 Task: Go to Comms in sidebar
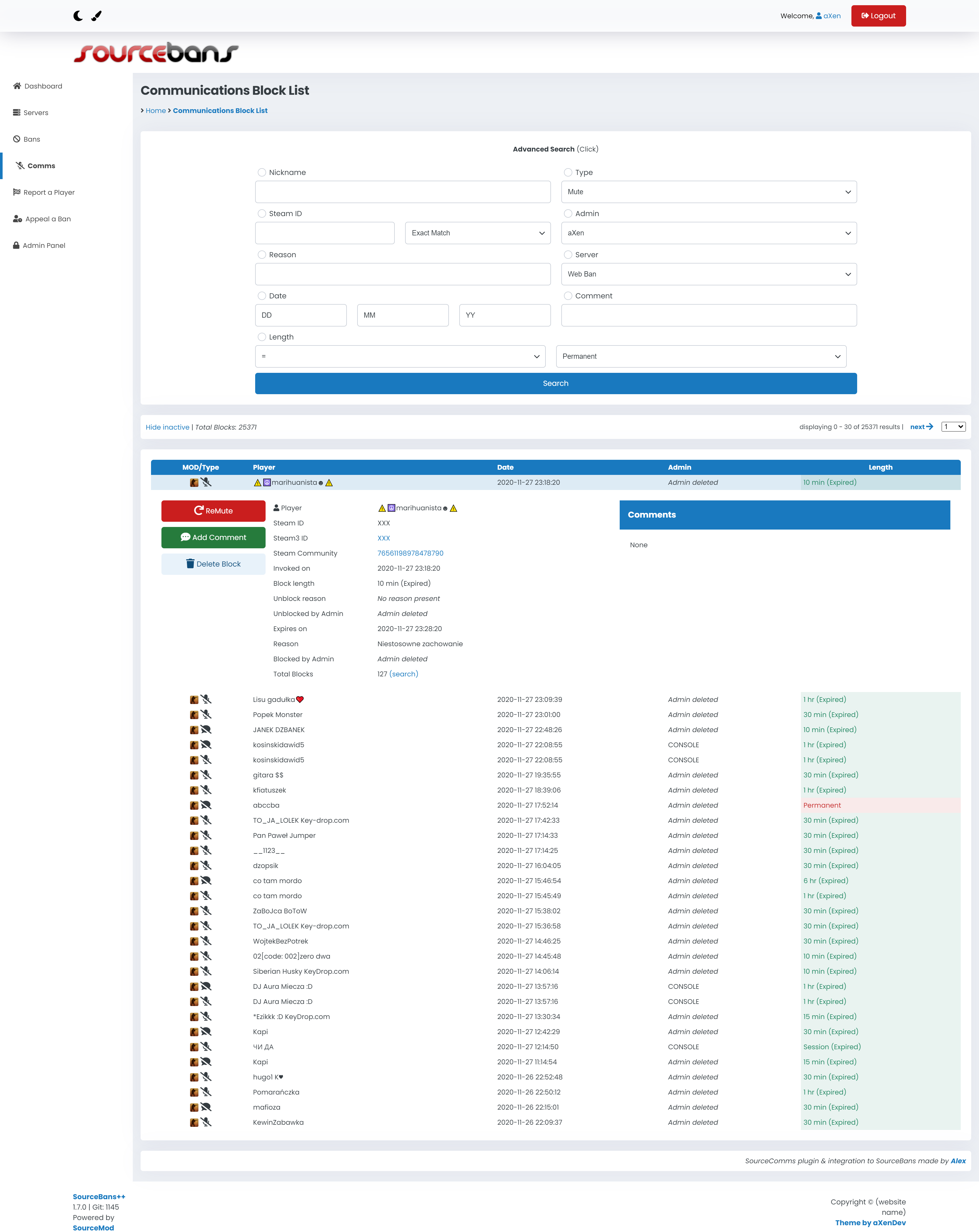pos(41,166)
